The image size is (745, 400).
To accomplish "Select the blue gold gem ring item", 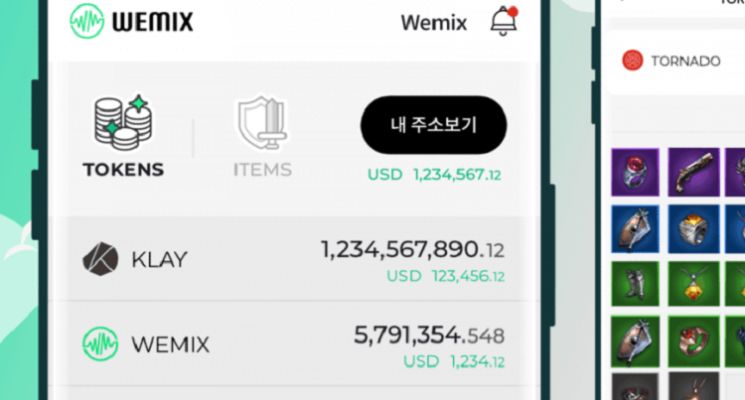I will (x=693, y=229).
